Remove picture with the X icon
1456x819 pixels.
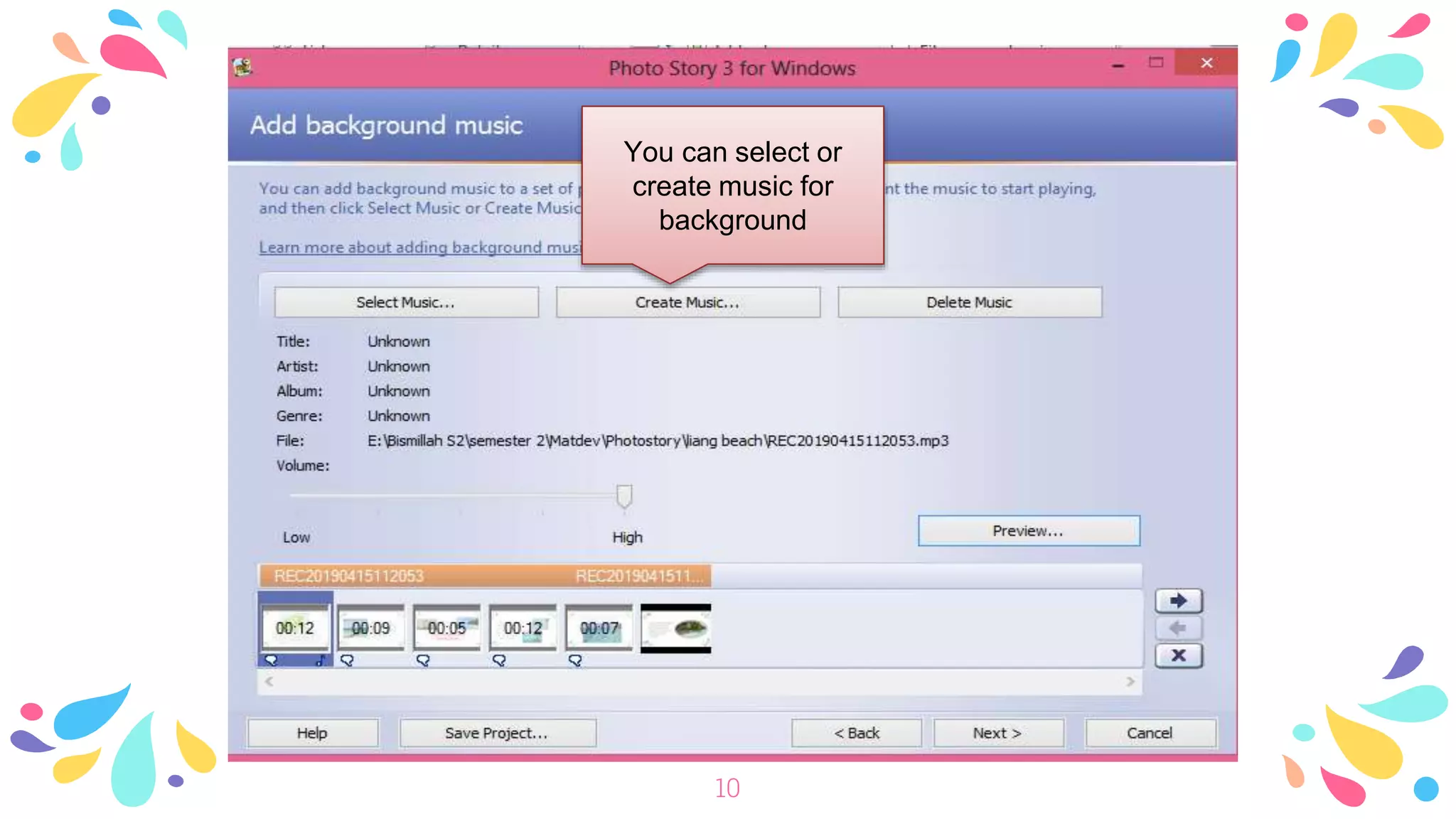(1178, 655)
